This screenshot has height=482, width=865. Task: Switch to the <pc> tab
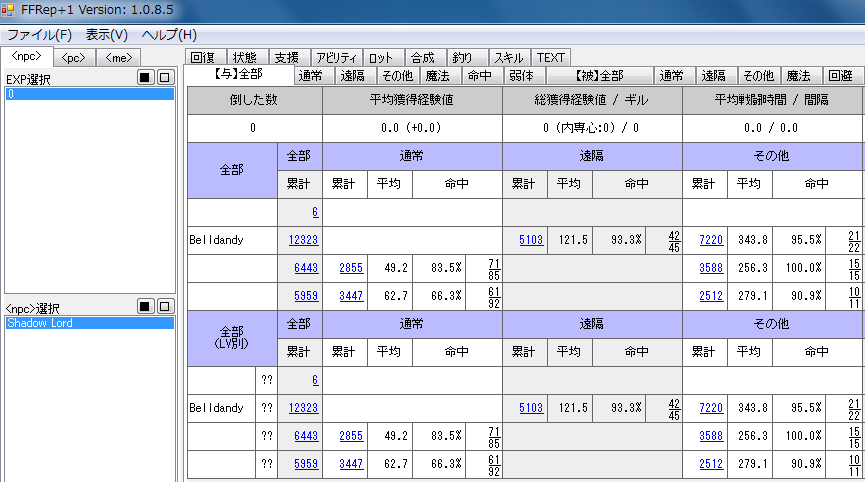(x=73, y=57)
